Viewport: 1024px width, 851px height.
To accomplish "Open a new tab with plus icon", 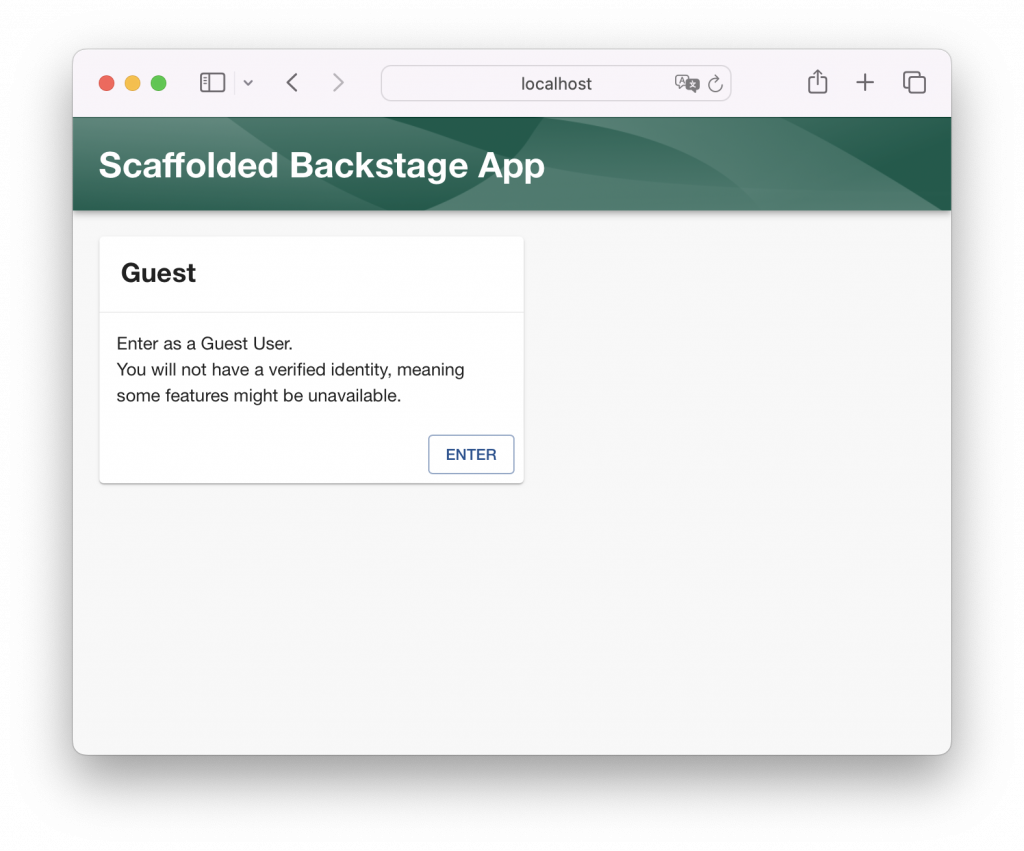I will 865,83.
